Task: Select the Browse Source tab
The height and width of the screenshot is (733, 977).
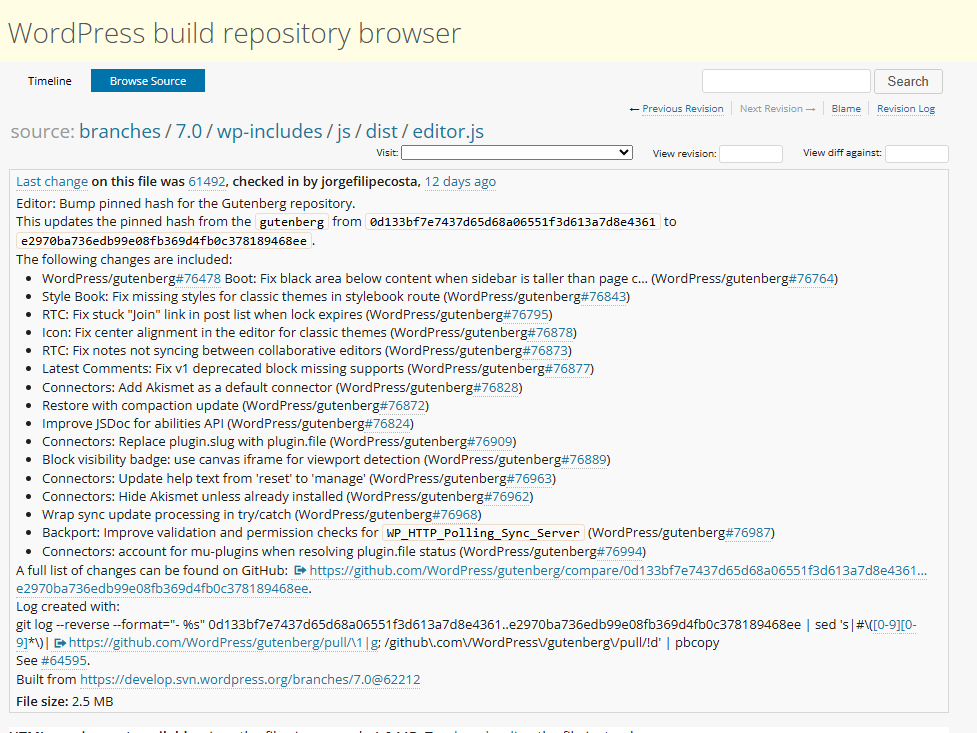Action: coord(148,81)
